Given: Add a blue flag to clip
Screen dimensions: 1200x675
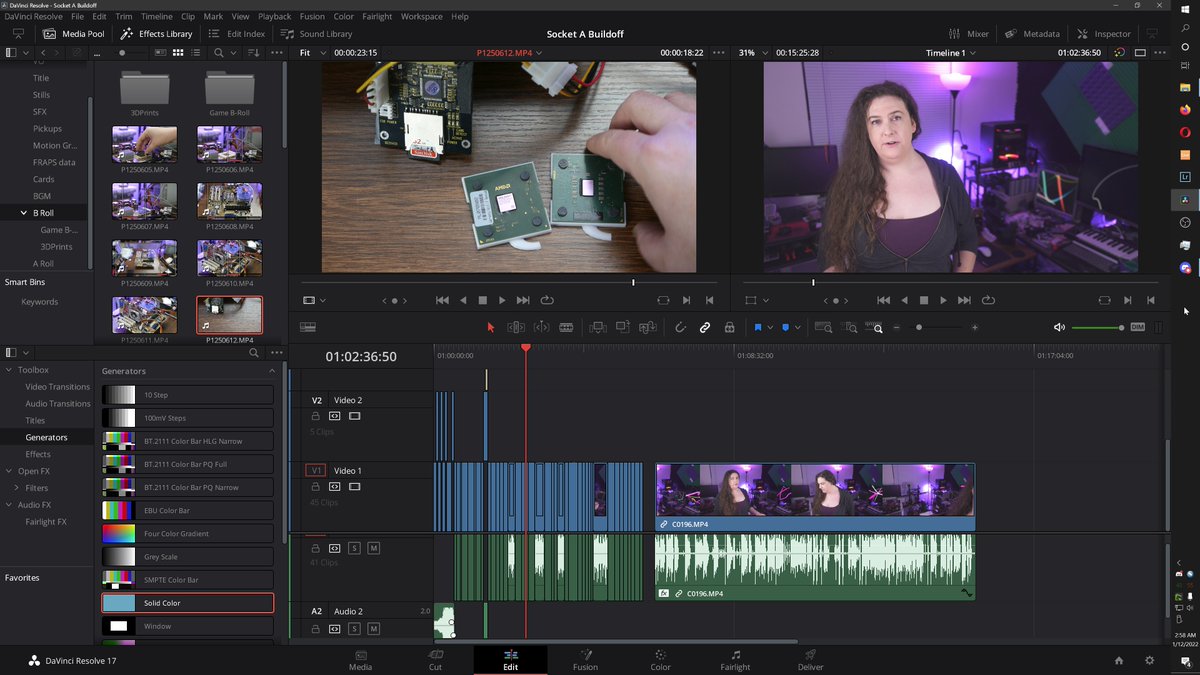Looking at the screenshot, I should coord(758,327).
